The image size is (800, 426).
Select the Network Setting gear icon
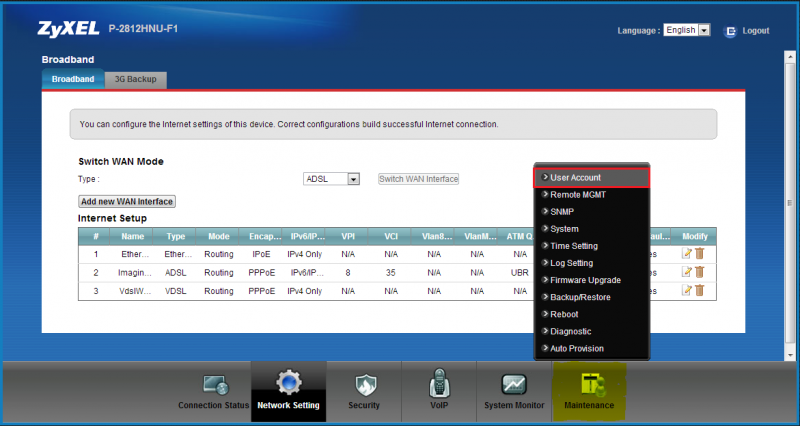pyautogui.click(x=289, y=382)
